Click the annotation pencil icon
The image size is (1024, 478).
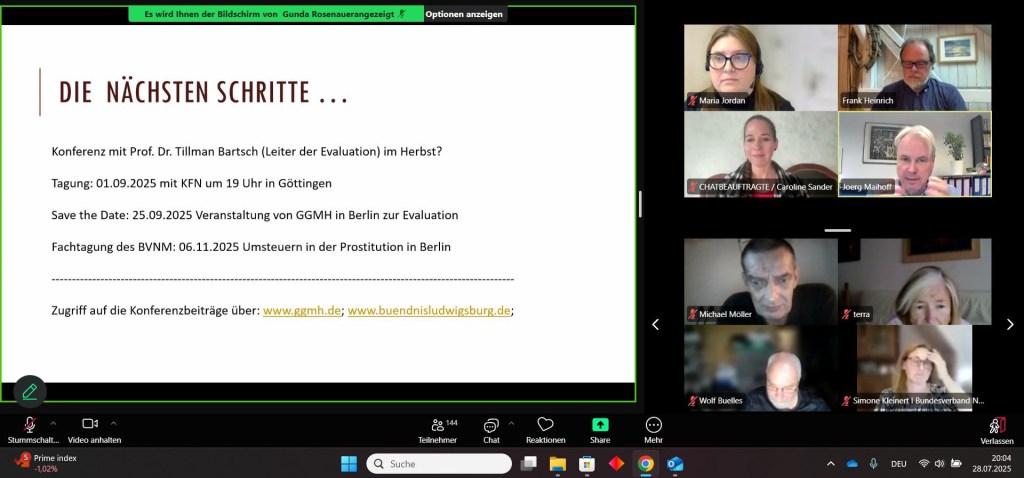tap(30, 391)
